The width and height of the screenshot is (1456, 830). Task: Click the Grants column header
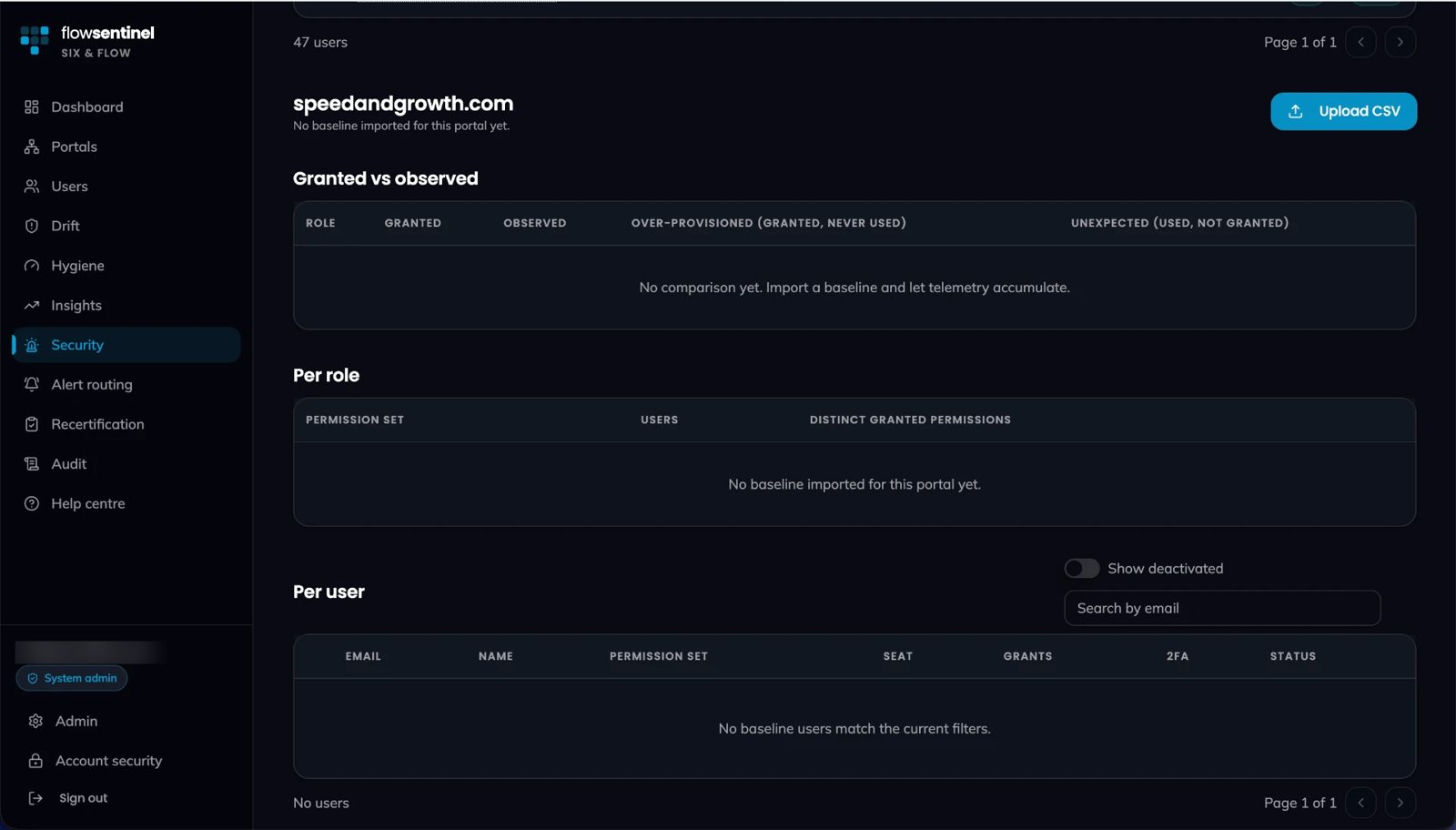coord(1027,656)
